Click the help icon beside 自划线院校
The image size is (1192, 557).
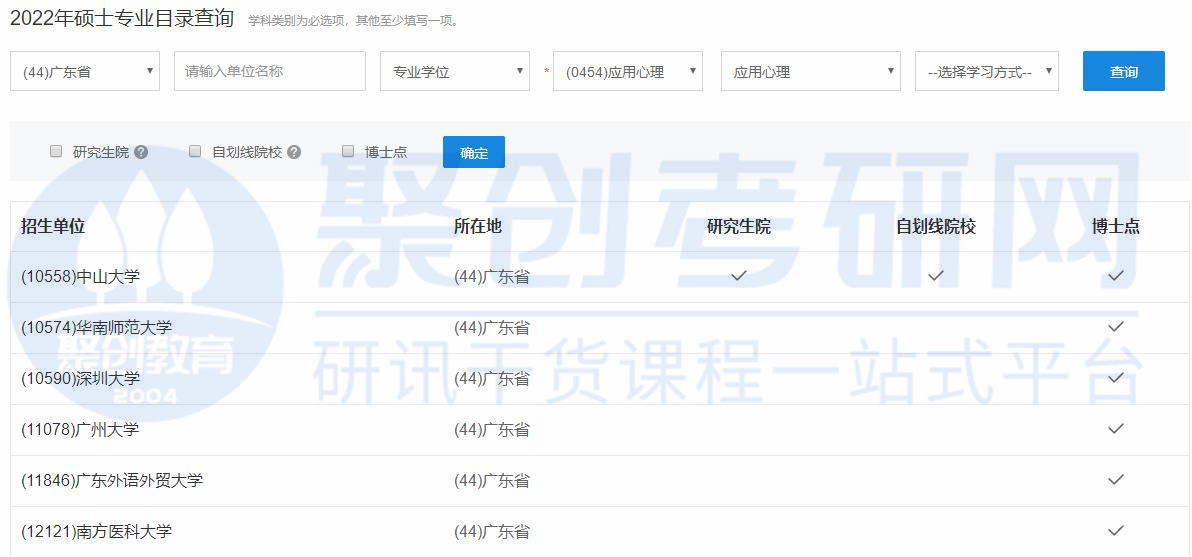(x=294, y=152)
